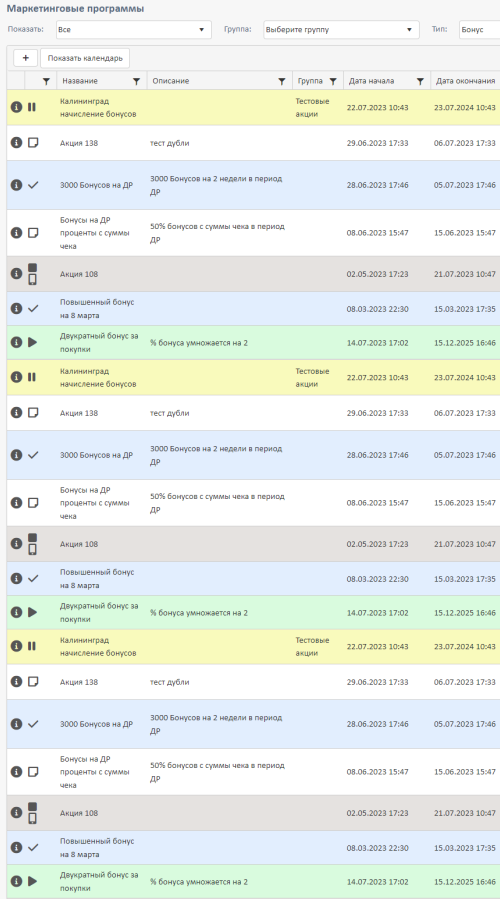The width and height of the screenshot is (500, 900).
Task: Sort by the Дата окончания column header
Action: [466, 81]
